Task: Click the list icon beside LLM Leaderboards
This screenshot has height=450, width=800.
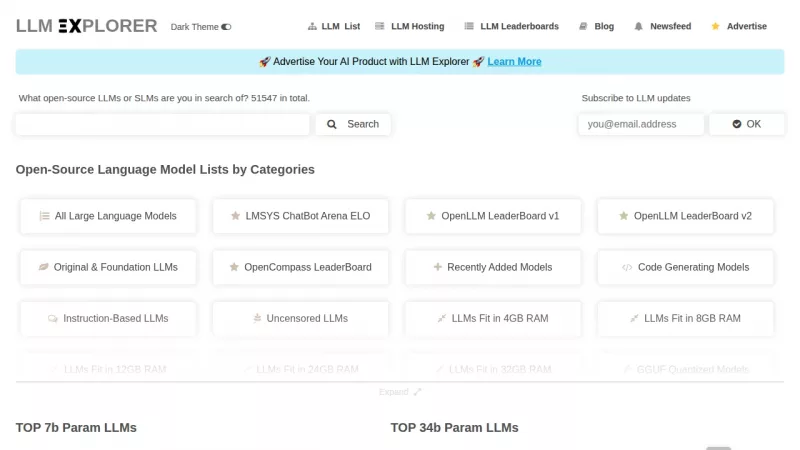Action: [x=469, y=26]
